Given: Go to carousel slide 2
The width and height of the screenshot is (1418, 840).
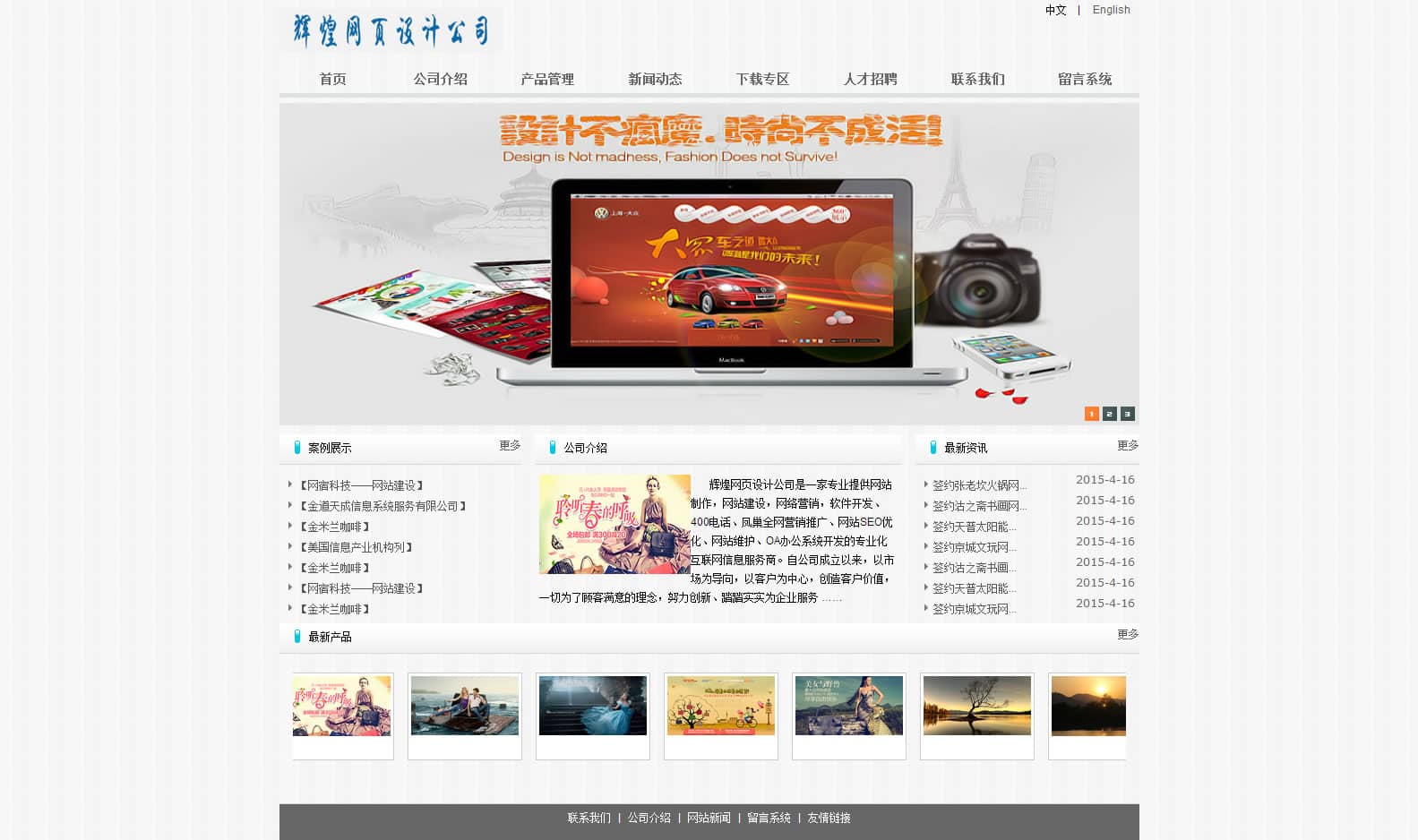Looking at the screenshot, I should pos(1109,414).
